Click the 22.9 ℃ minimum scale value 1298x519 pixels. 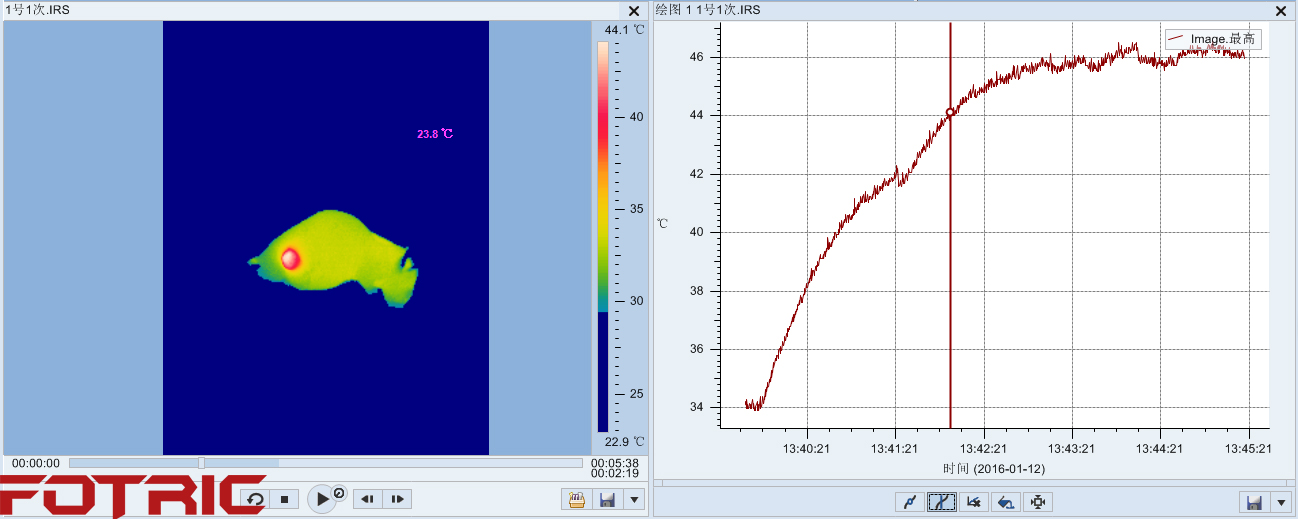625,441
